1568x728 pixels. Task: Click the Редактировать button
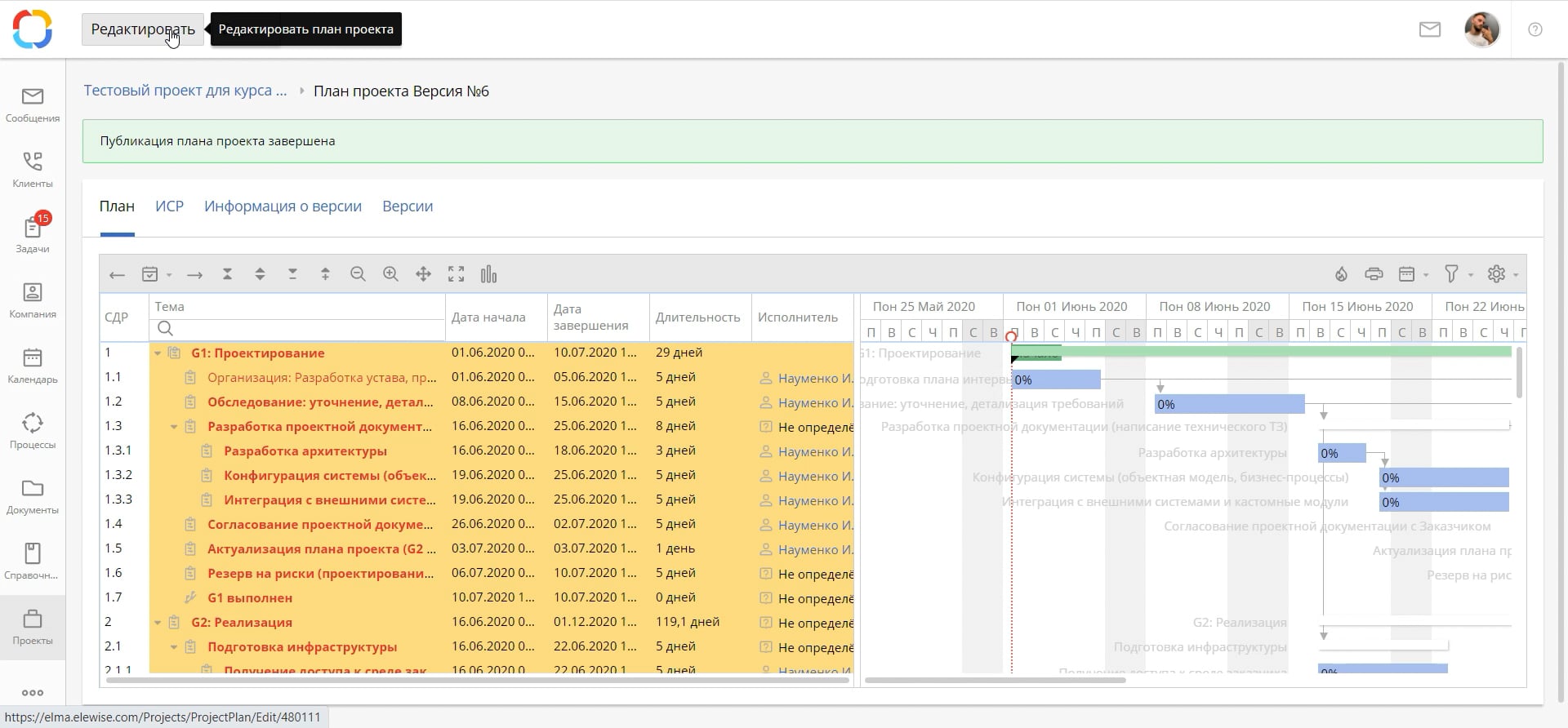(143, 29)
